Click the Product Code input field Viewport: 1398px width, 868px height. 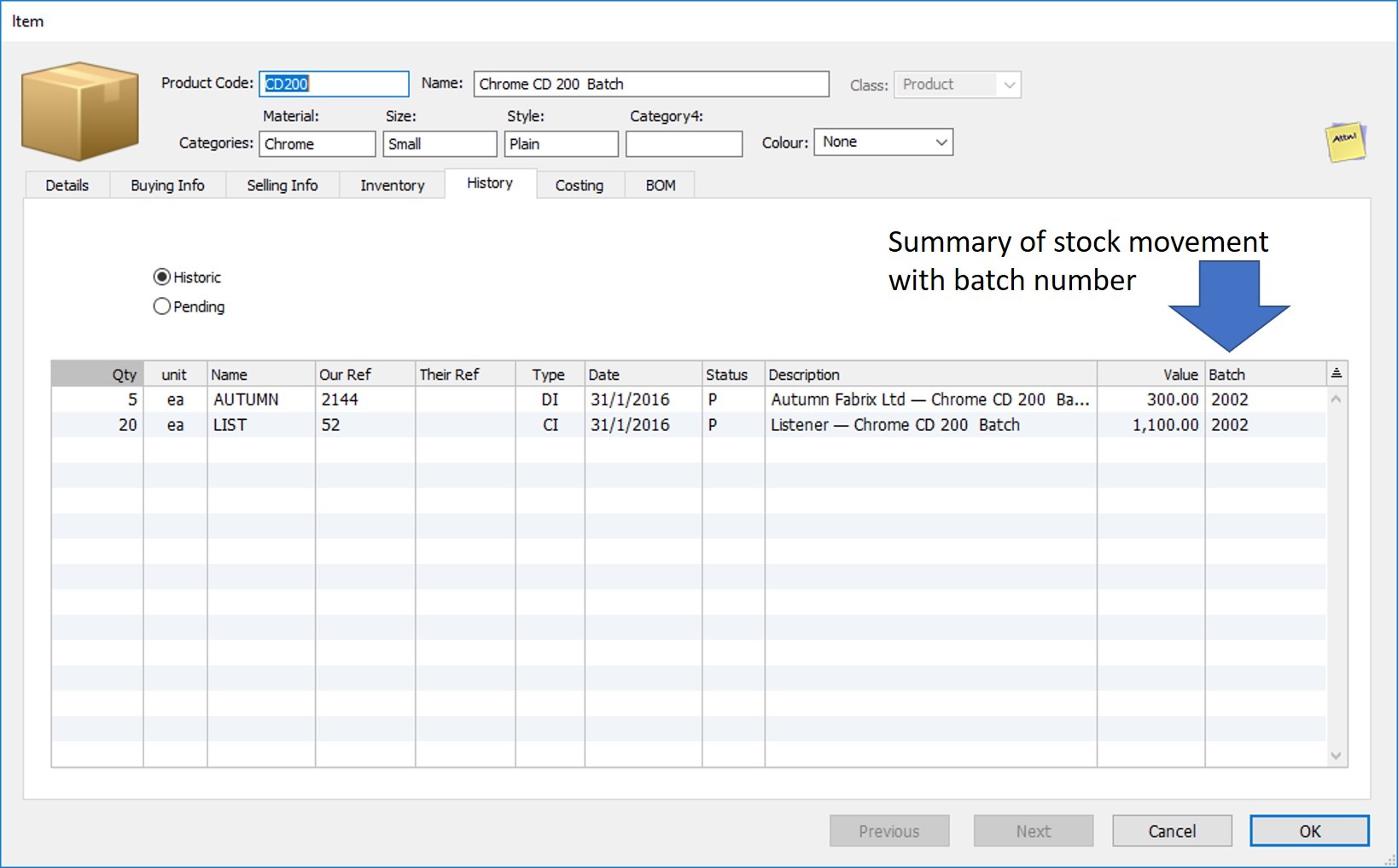(333, 84)
